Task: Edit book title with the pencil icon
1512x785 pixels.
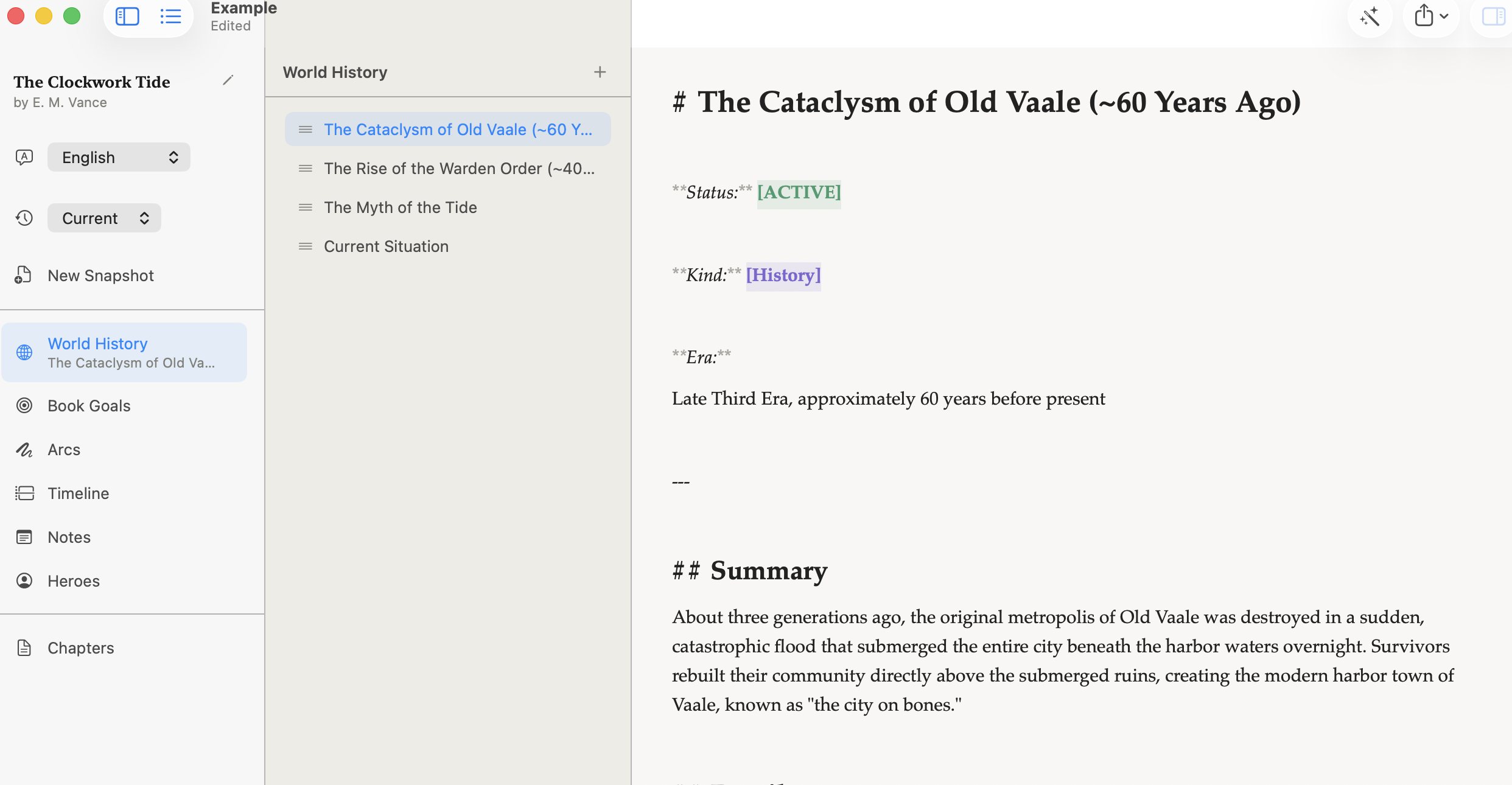Action: tap(228, 80)
